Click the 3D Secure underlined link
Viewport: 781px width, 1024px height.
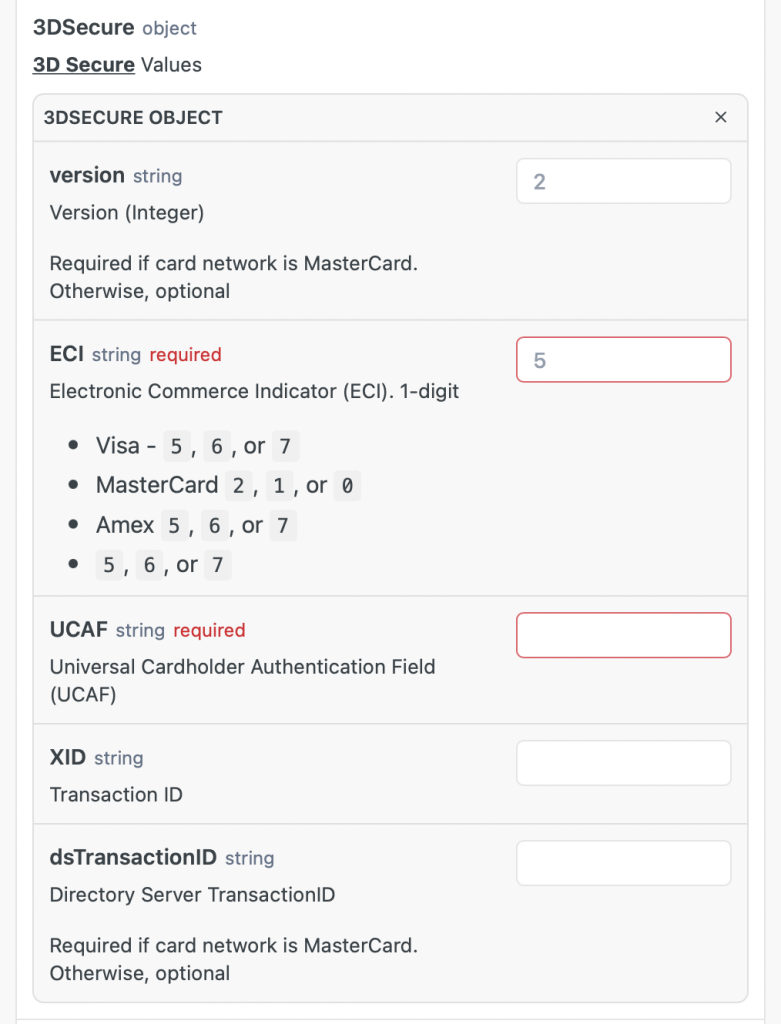pos(83,65)
